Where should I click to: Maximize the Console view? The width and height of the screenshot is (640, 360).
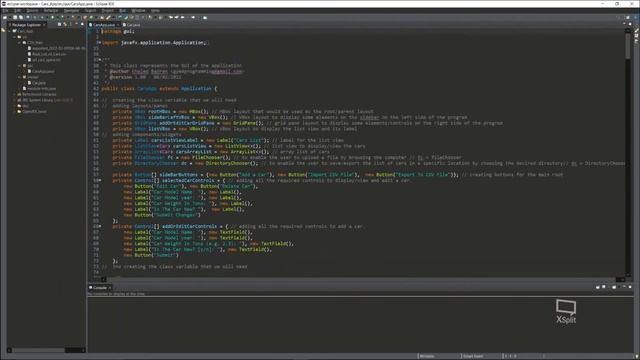tap(630, 287)
